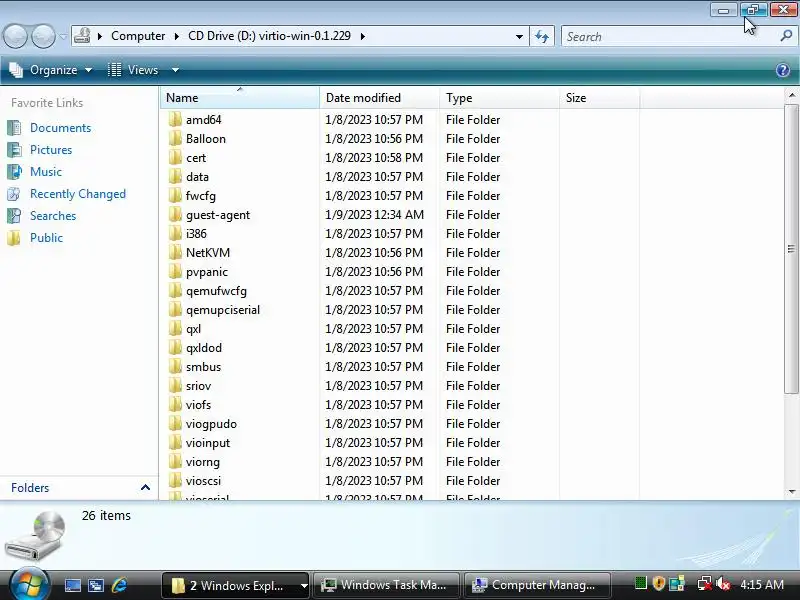Select the sriov folder name
The width and height of the screenshot is (800, 600).
click(198, 386)
